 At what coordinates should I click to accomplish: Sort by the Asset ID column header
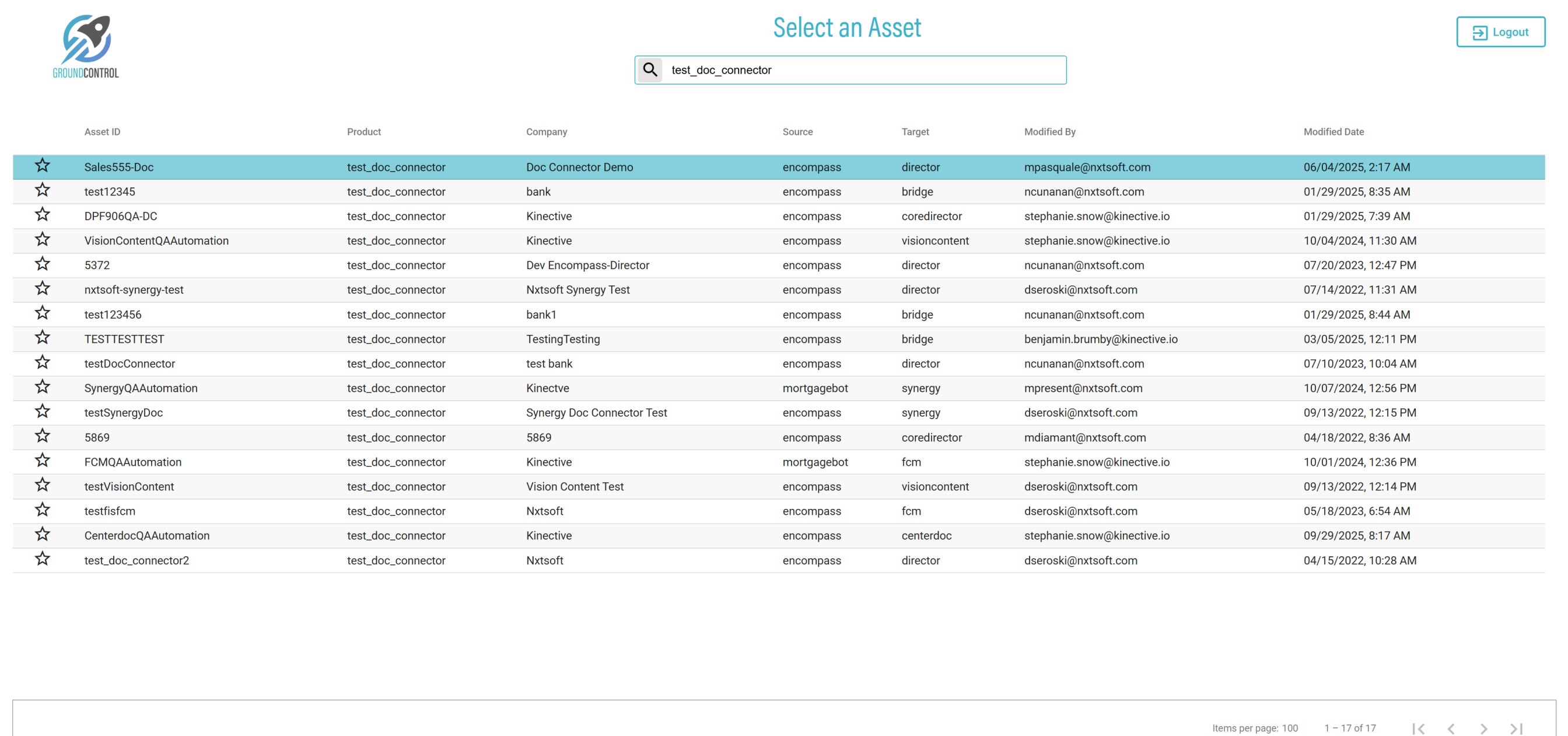click(102, 131)
